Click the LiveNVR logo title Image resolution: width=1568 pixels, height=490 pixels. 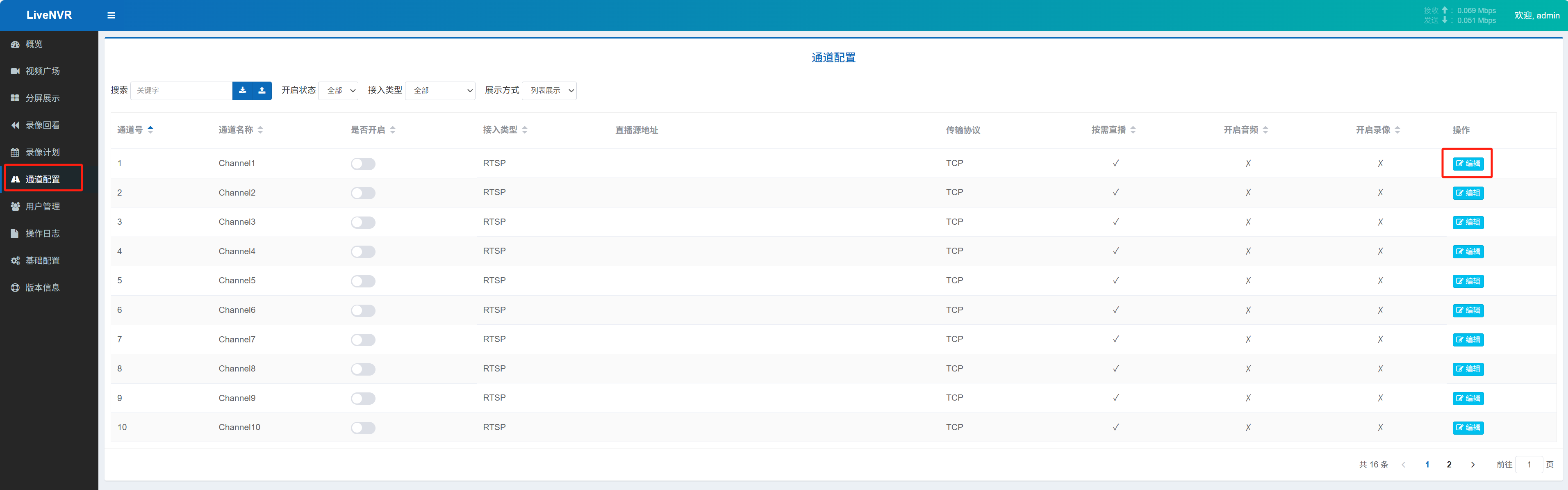tap(49, 15)
